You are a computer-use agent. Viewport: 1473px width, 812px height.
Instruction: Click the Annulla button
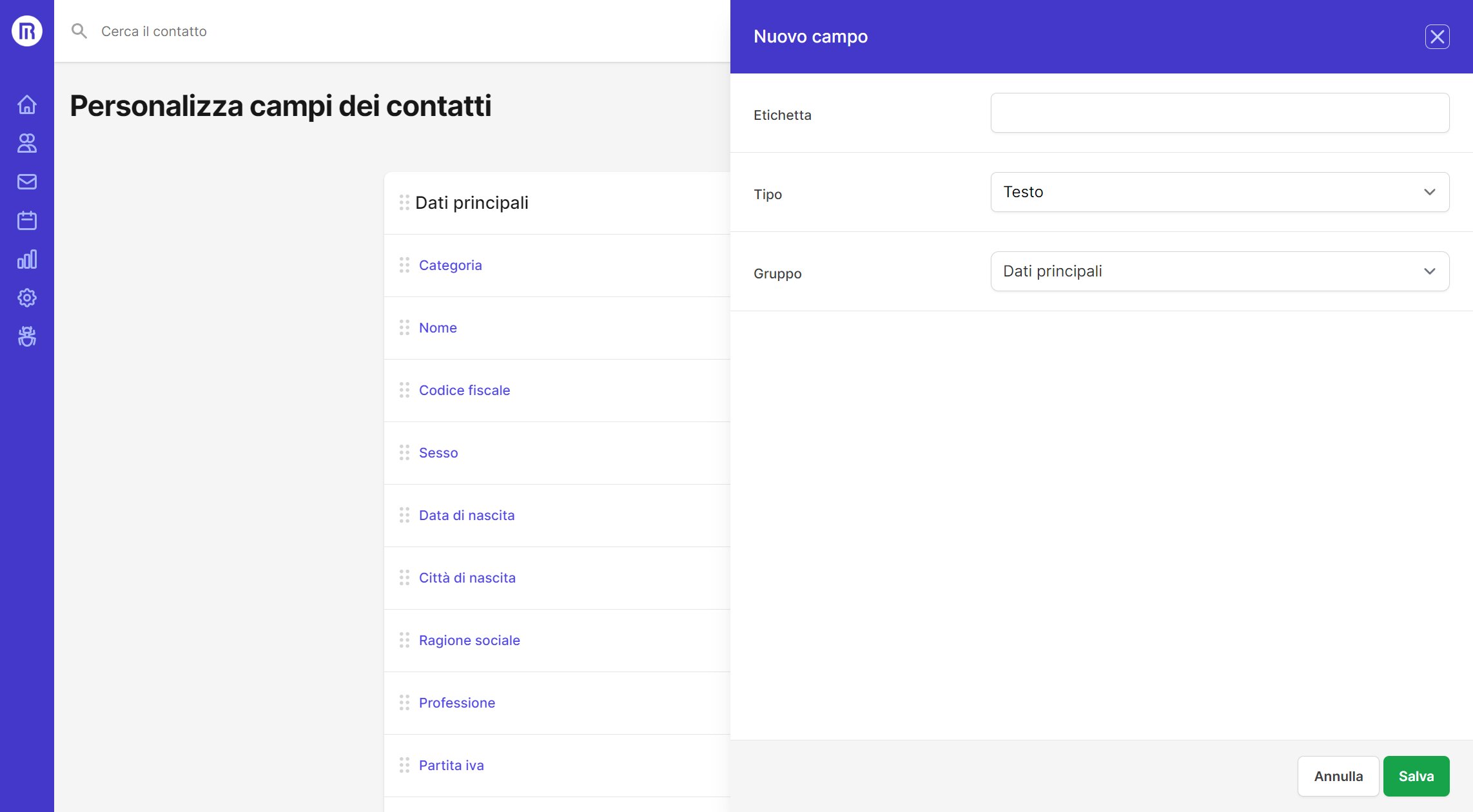tap(1338, 776)
